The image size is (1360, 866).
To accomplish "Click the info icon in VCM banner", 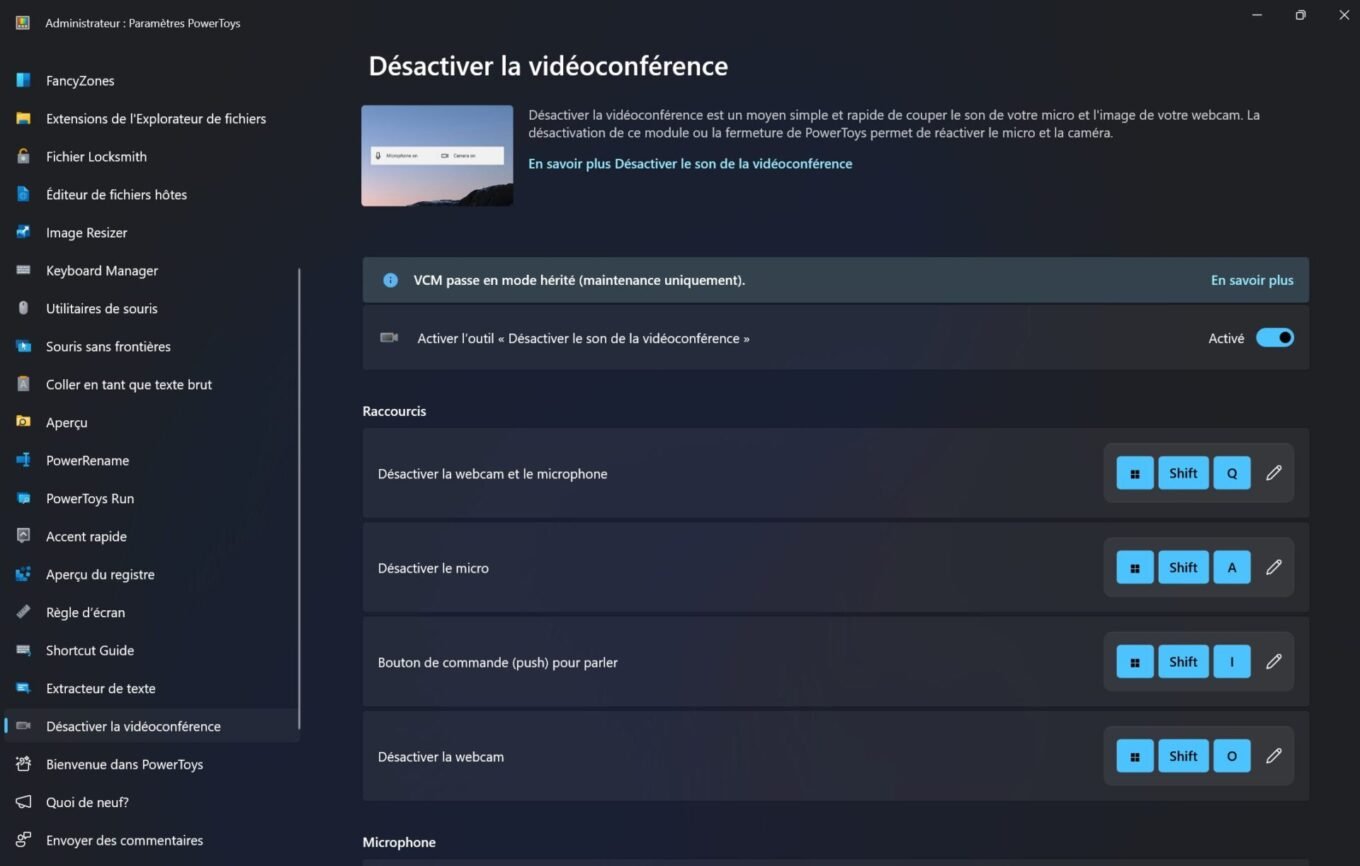I will pyautogui.click(x=390, y=280).
